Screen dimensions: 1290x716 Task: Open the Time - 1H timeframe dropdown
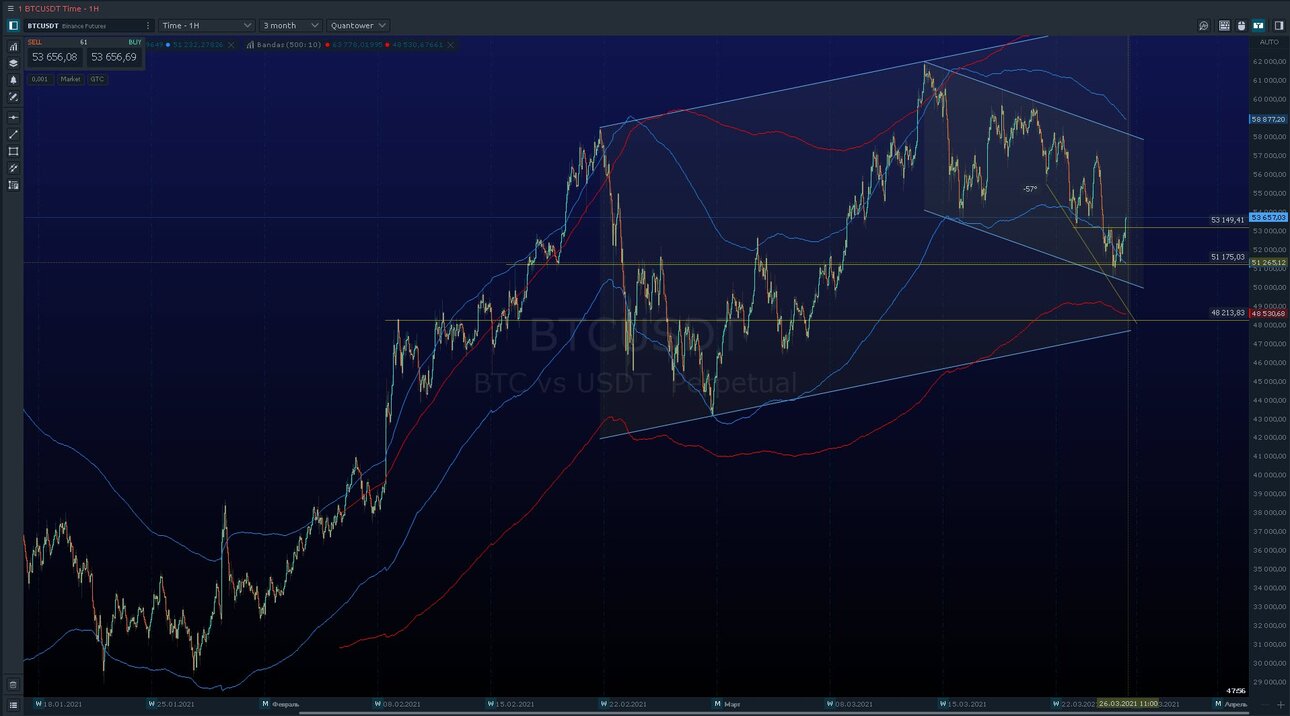[x=207, y=25]
